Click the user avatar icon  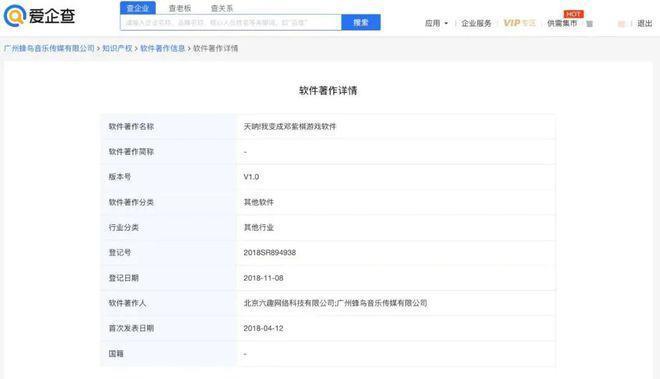(x=621, y=24)
